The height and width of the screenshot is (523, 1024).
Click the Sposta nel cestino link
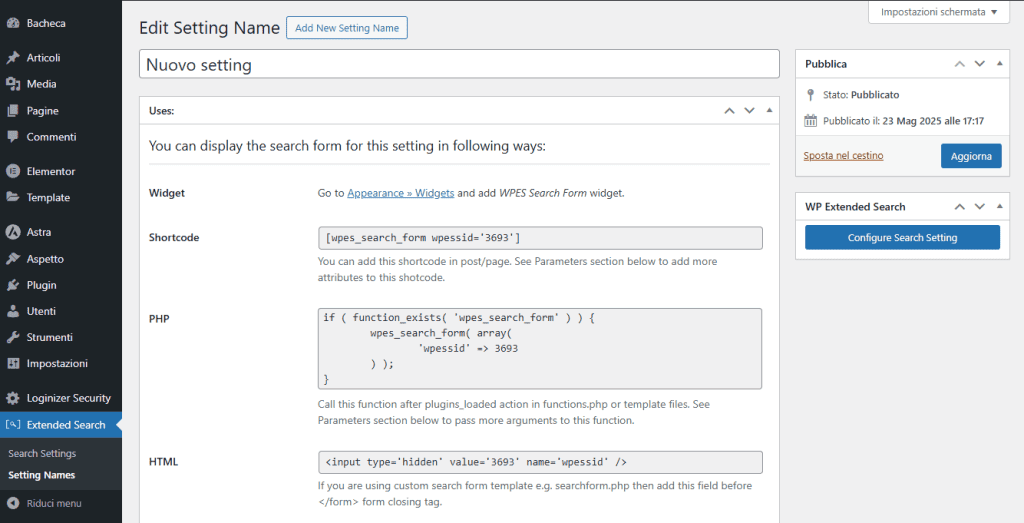[x=843, y=155]
